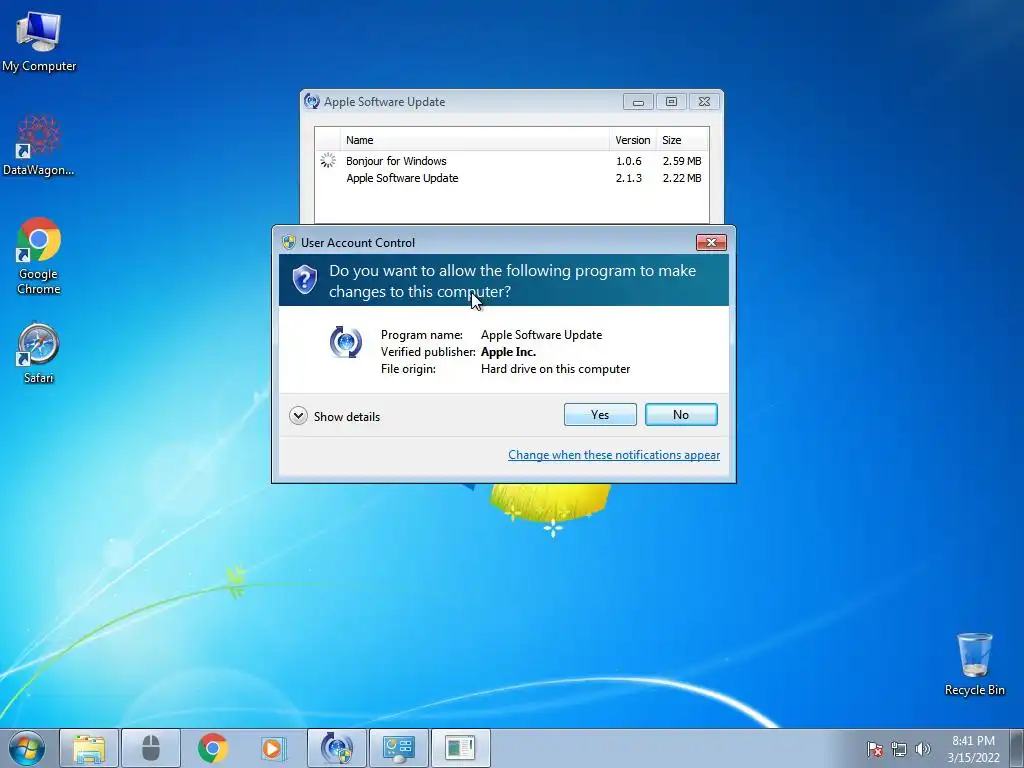
Task: Sort updates by Version column
Action: pyautogui.click(x=633, y=140)
